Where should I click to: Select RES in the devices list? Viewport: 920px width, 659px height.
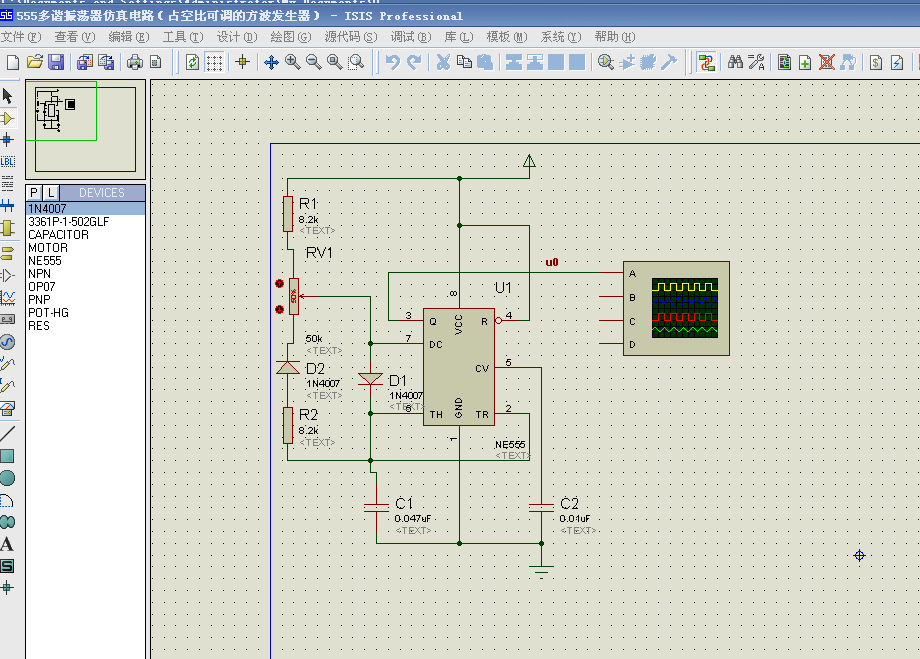pos(86,326)
